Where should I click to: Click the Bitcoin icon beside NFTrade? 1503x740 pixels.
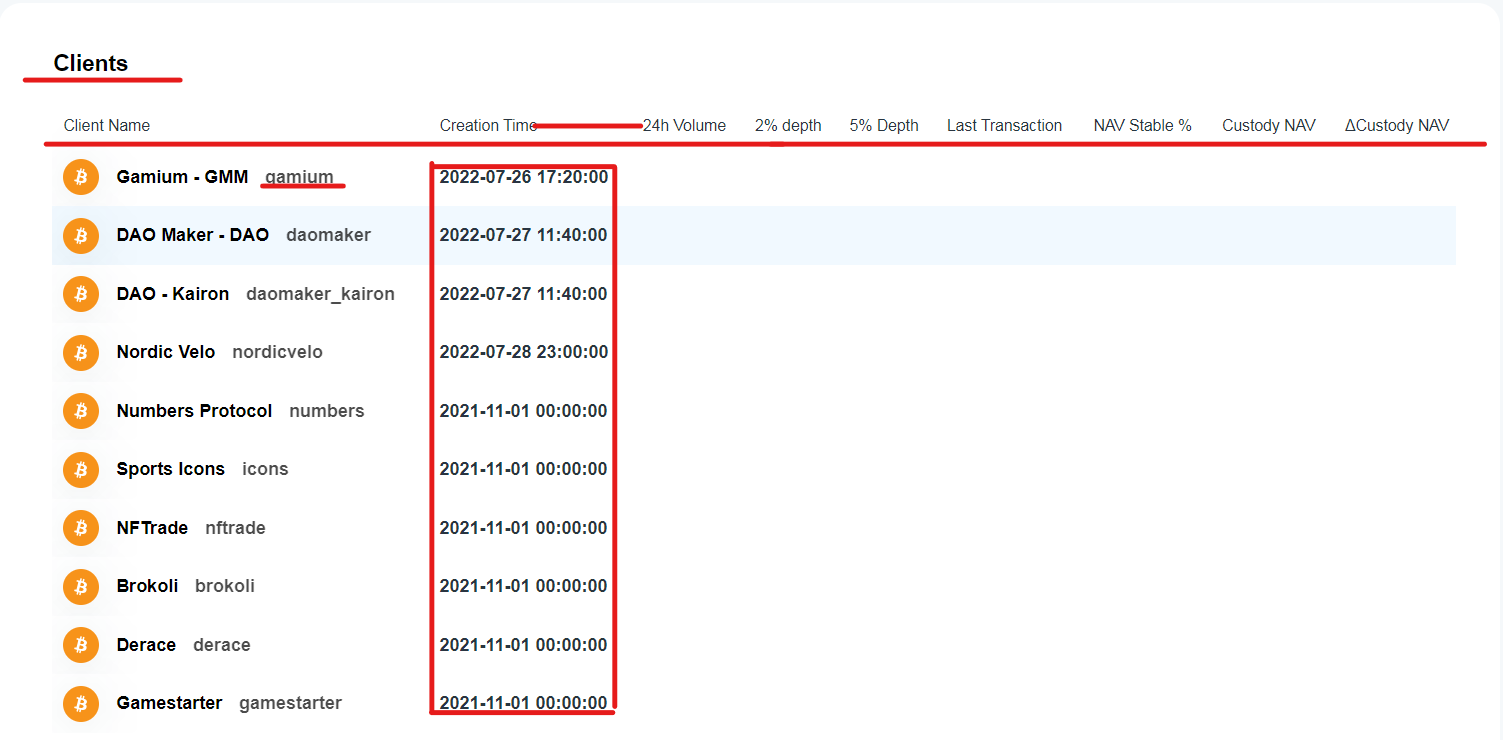click(81, 528)
